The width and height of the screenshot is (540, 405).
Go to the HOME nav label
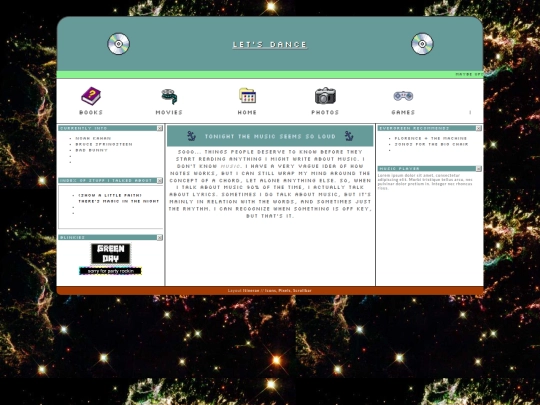point(247,112)
